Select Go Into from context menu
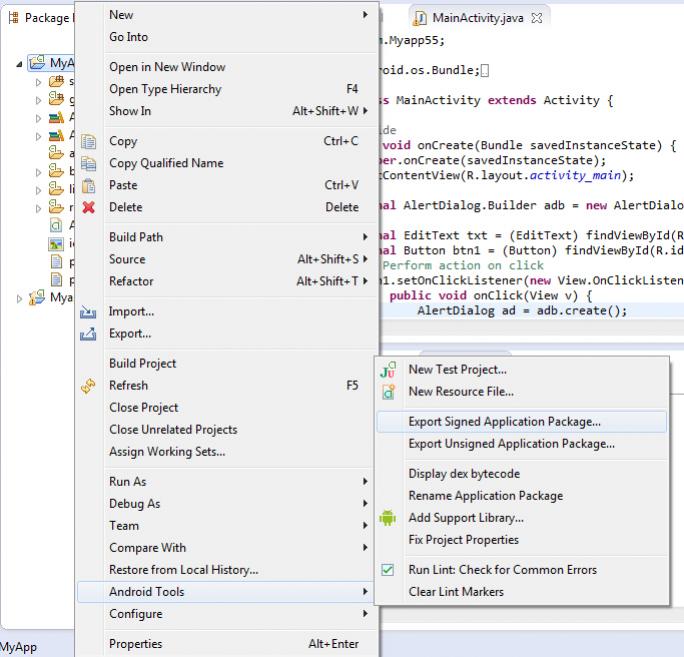 [x=226, y=37]
